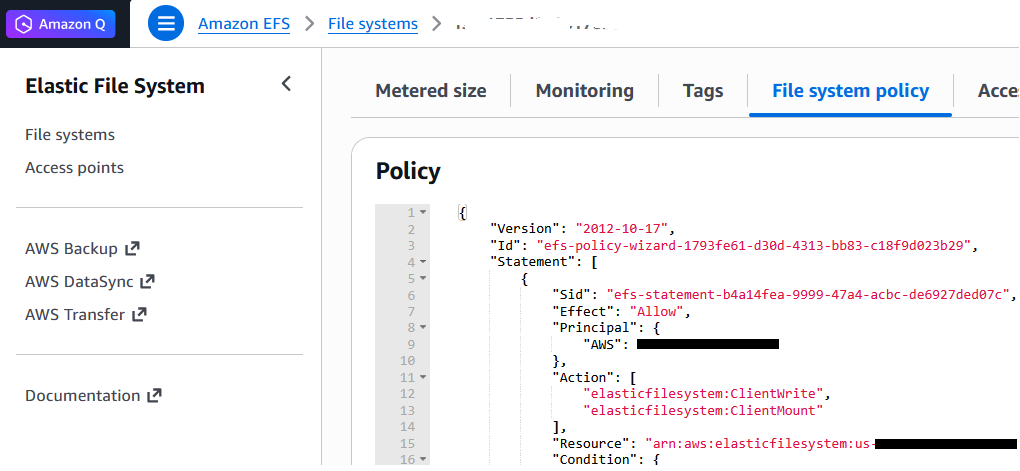
Task: Click line number 2 in the gutter
Action: tap(411, 229)
